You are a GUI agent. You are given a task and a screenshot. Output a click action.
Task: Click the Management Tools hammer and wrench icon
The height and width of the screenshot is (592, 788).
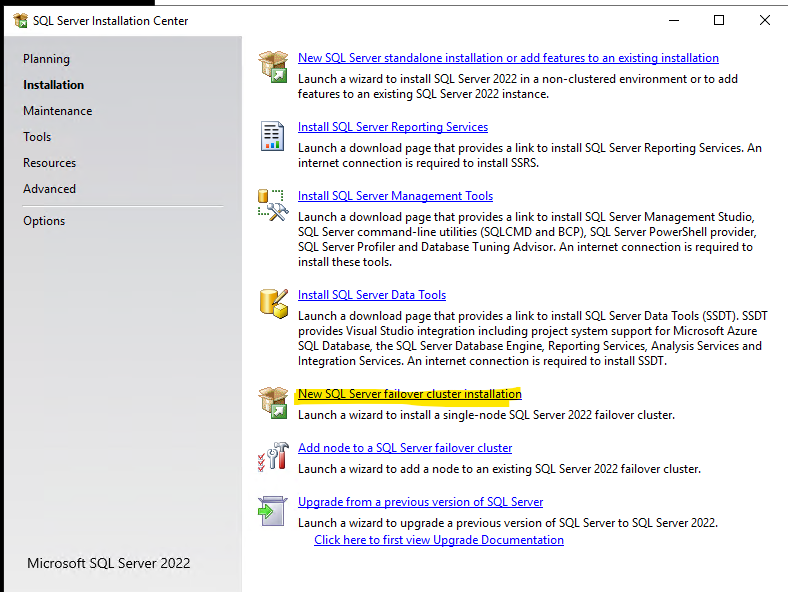tap(273, 205)
